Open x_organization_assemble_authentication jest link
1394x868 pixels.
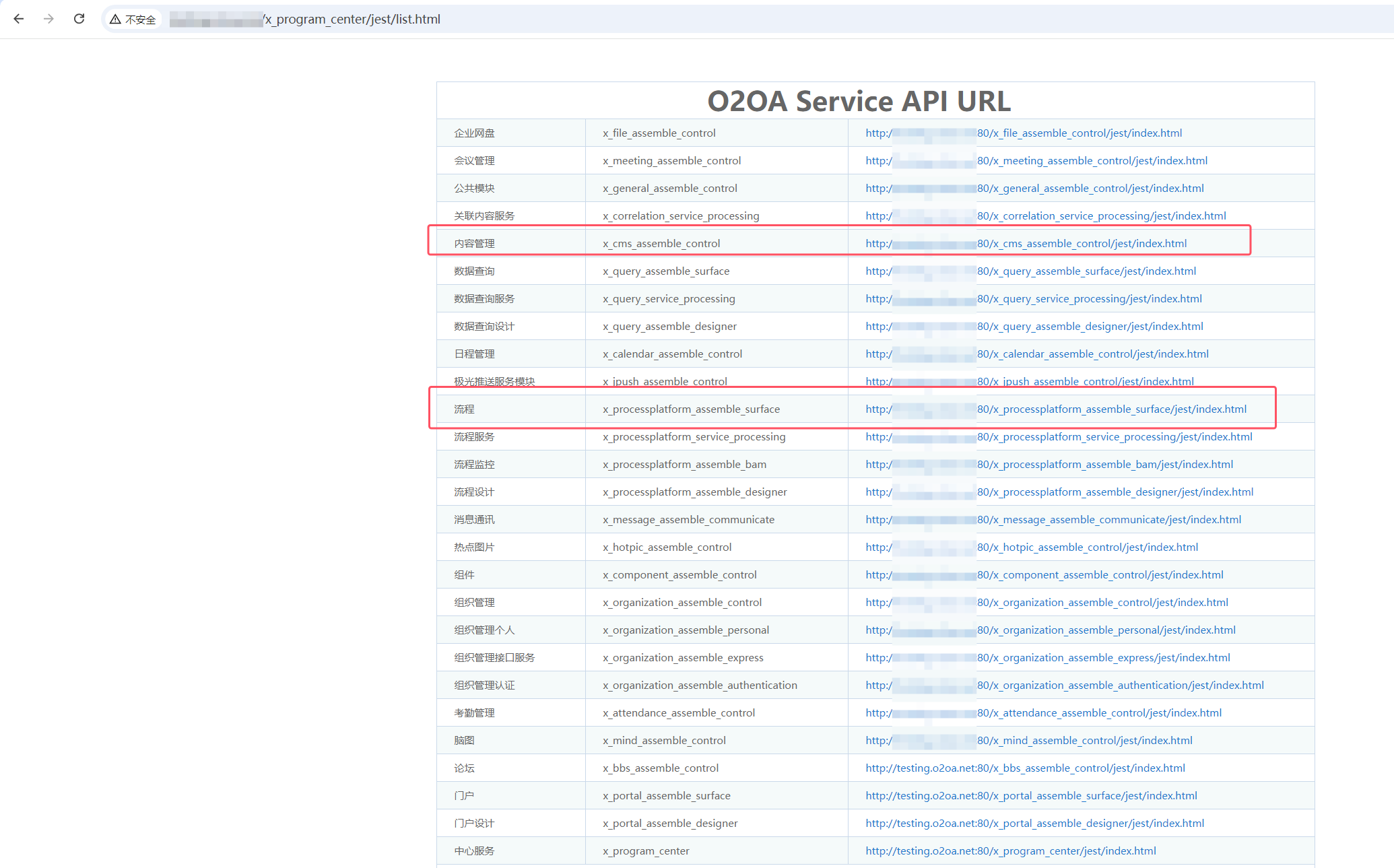[1120, 686]
